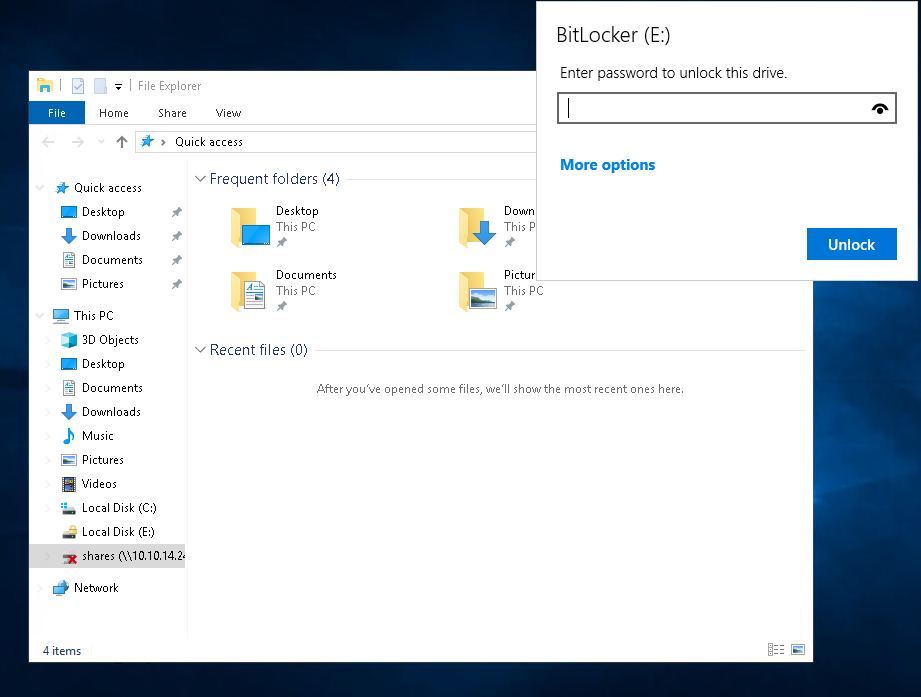This screenshot has width=921, height=697.
Task: Click the Up arrow navigation button
Action: 122,142
